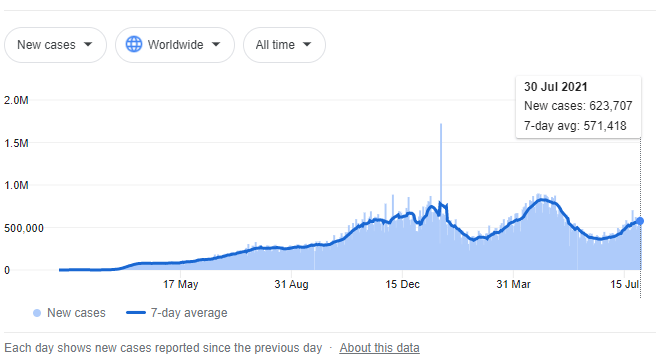Click the light blue New cases legend dot

tap(37, 313)
